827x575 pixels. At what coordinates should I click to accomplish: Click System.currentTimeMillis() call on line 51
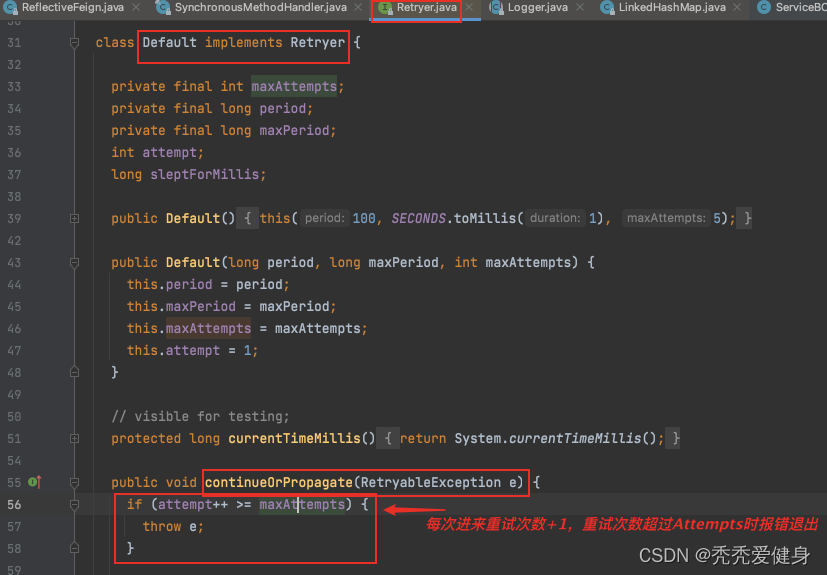(555, 438)
